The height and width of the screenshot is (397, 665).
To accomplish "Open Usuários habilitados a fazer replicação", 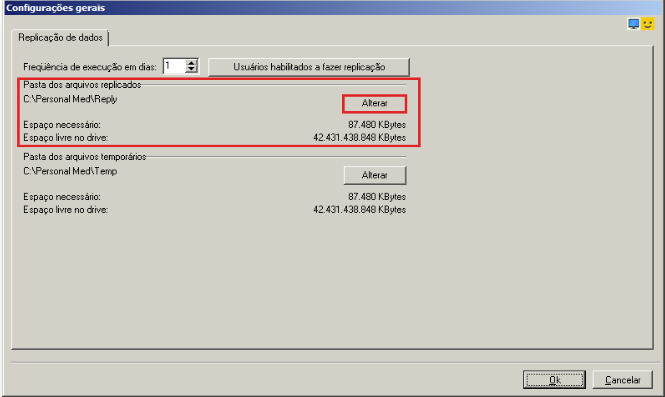I will click(309, 67).
